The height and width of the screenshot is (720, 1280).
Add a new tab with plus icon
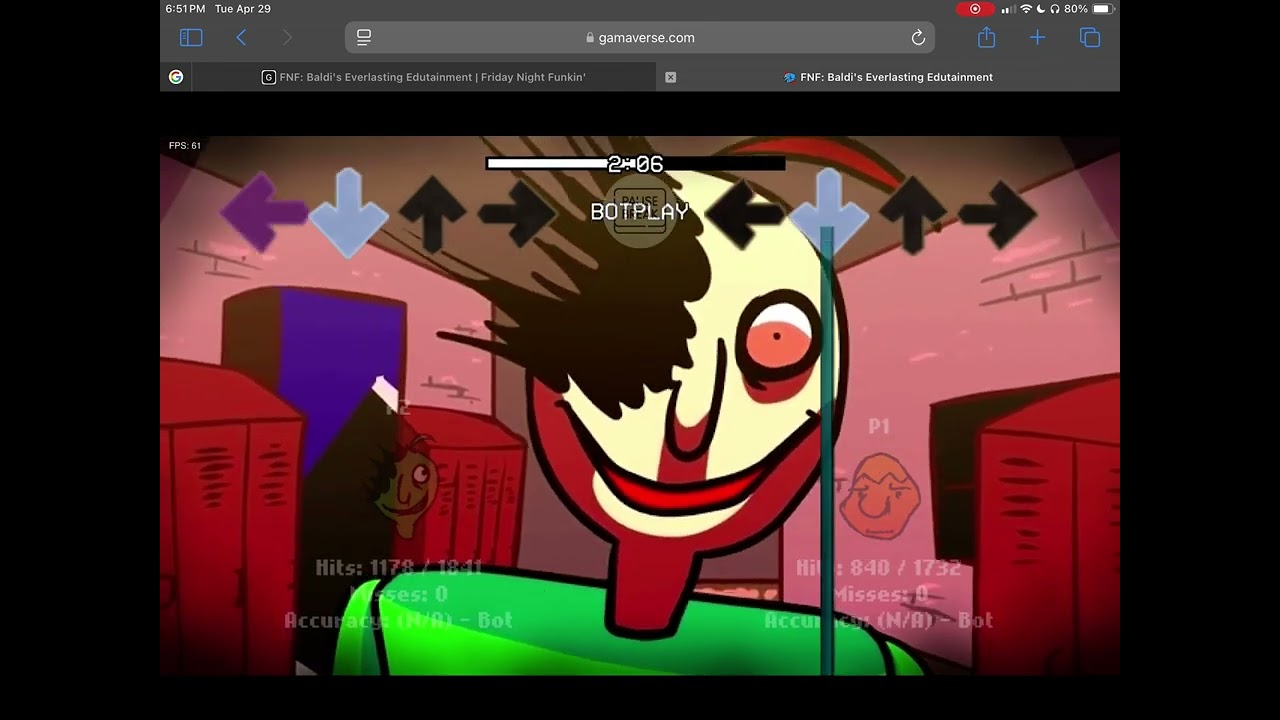(x=1037, y=38)
